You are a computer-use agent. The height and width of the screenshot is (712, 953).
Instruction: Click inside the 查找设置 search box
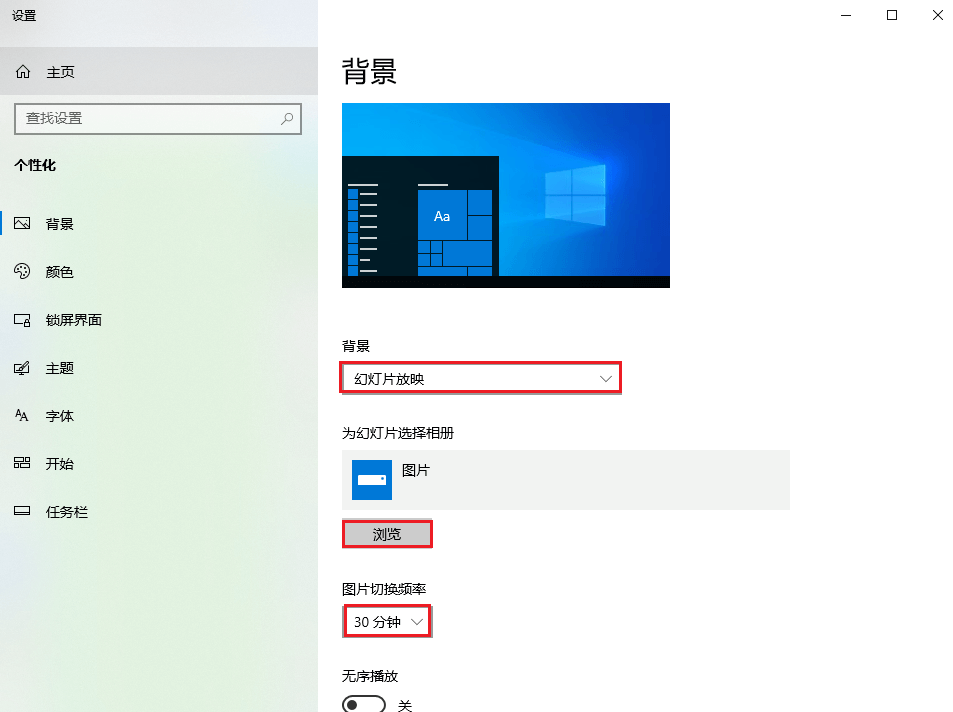tap(150, 118)
